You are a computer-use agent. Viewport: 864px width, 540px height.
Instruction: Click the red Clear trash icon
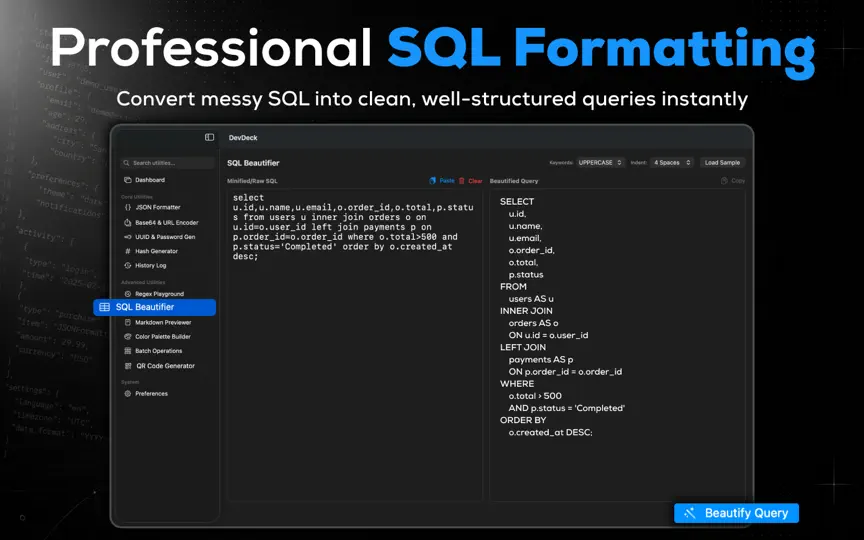(462, 181)
